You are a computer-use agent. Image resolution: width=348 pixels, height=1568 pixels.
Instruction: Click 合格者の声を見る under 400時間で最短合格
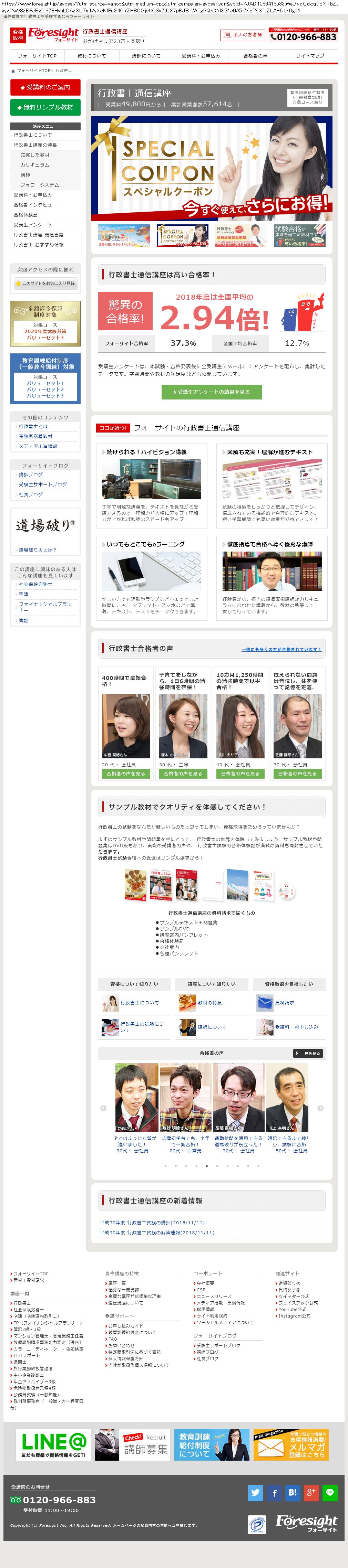[x=125, y=774]
